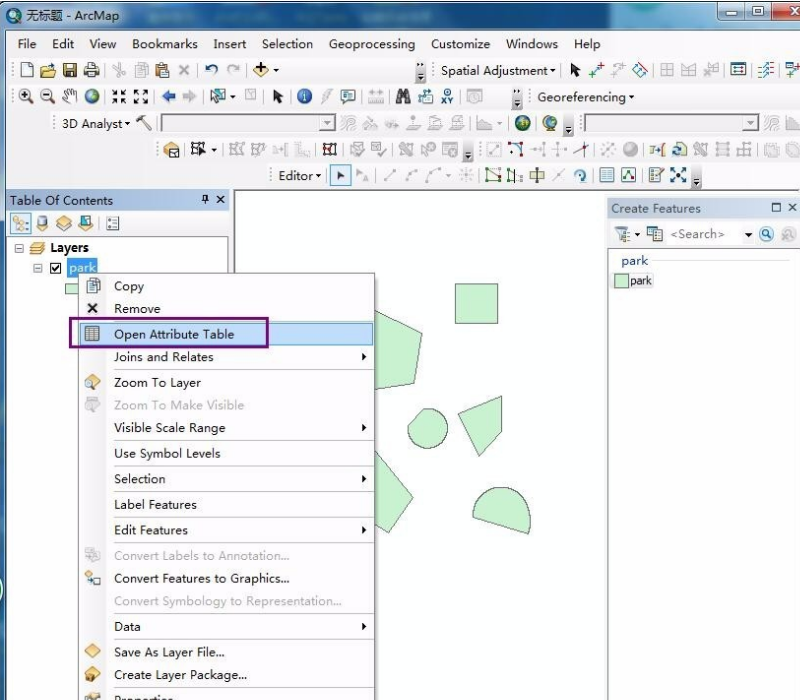Click Use Symbol Levels in context menu
The image size is (800, 700).
coord(226,453)
